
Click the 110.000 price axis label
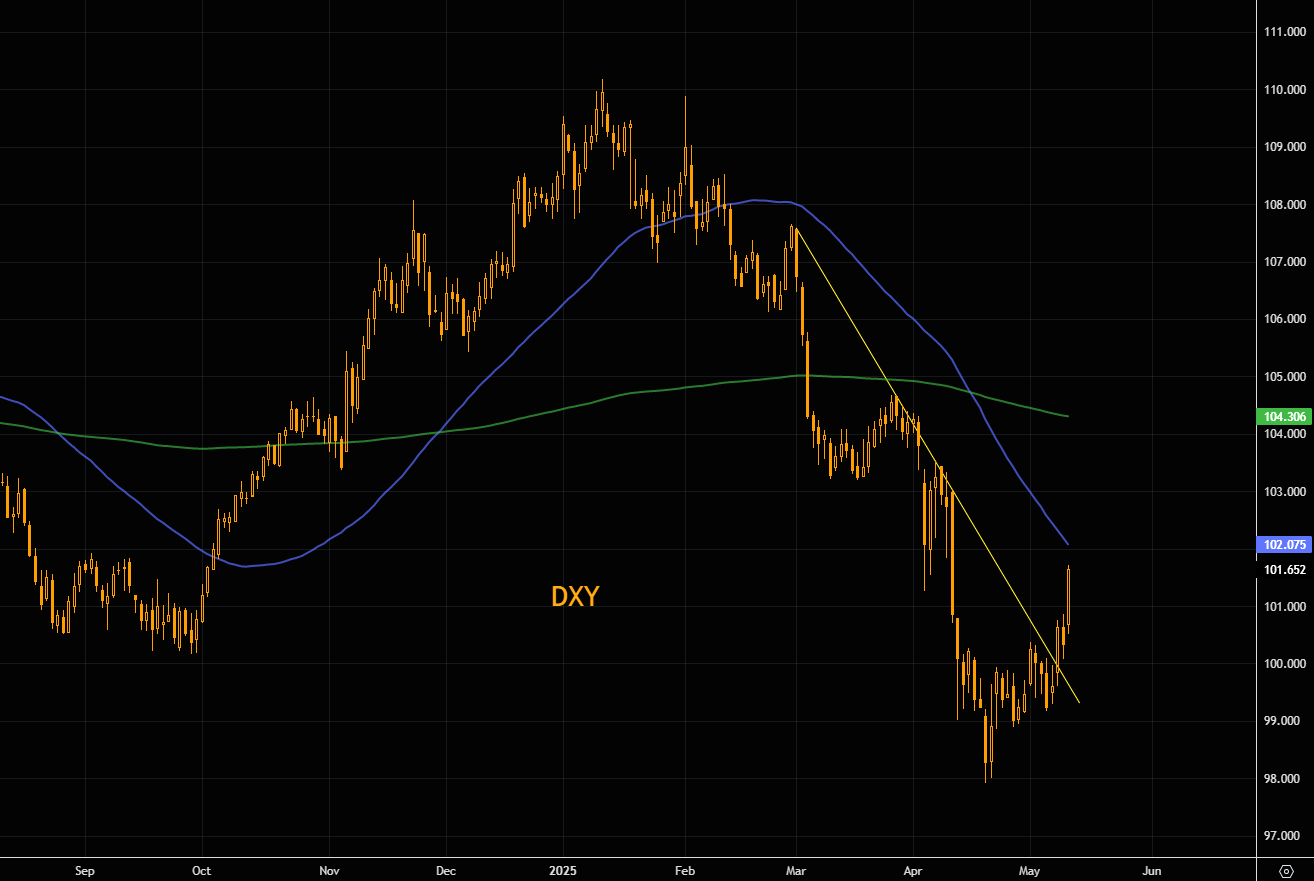[1284, 90]
